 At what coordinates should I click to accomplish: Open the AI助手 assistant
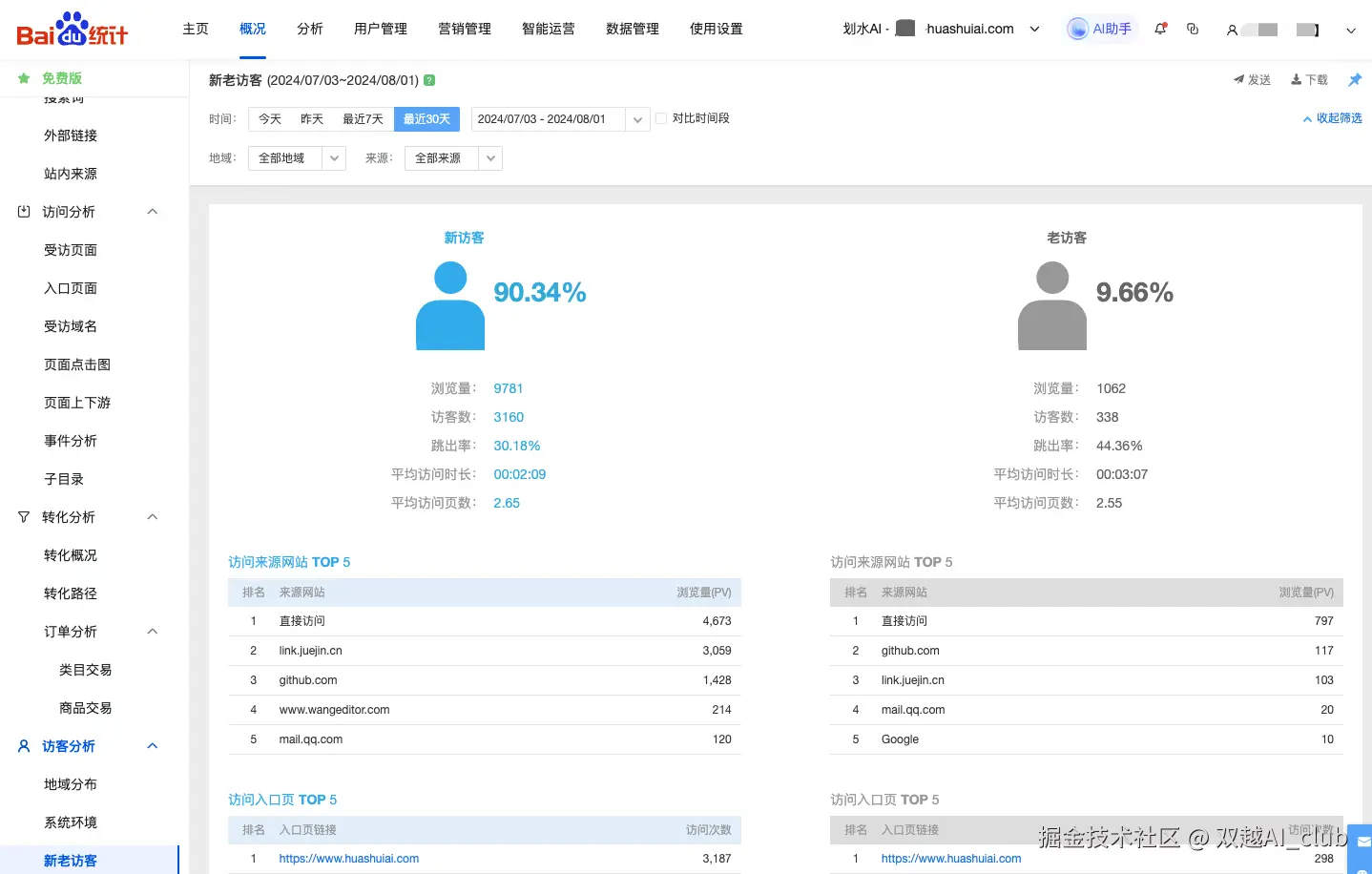(x=1100, y=29)
